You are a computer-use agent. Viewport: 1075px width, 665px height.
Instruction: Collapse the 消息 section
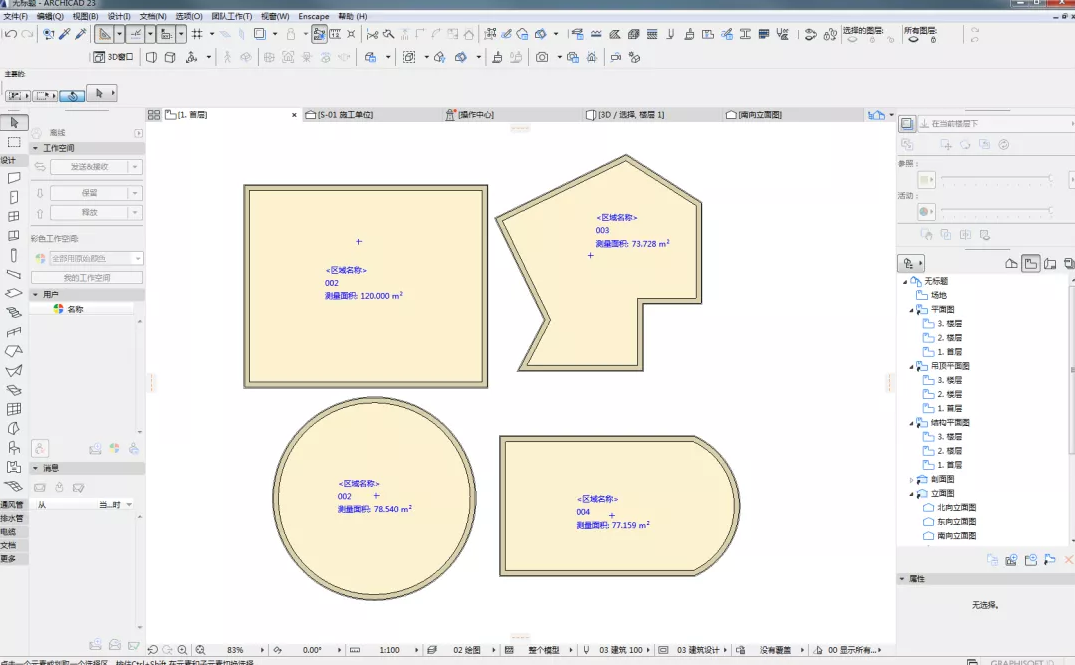(36, 468)
